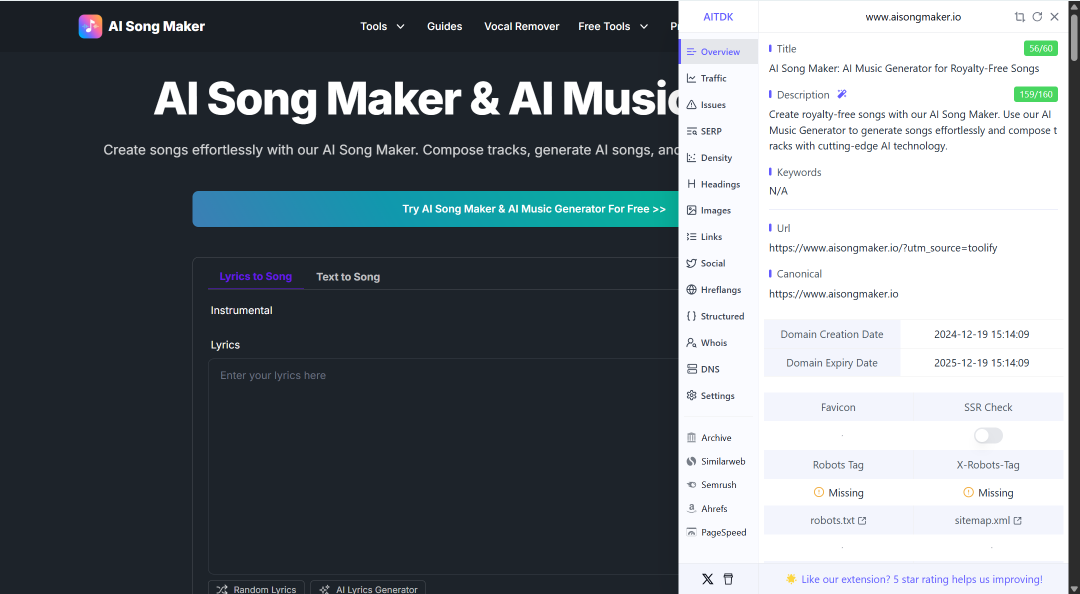The width and height of the screenshot is (1080, 594).
Task: Open the Issues warning section
Action: (718, 105)
